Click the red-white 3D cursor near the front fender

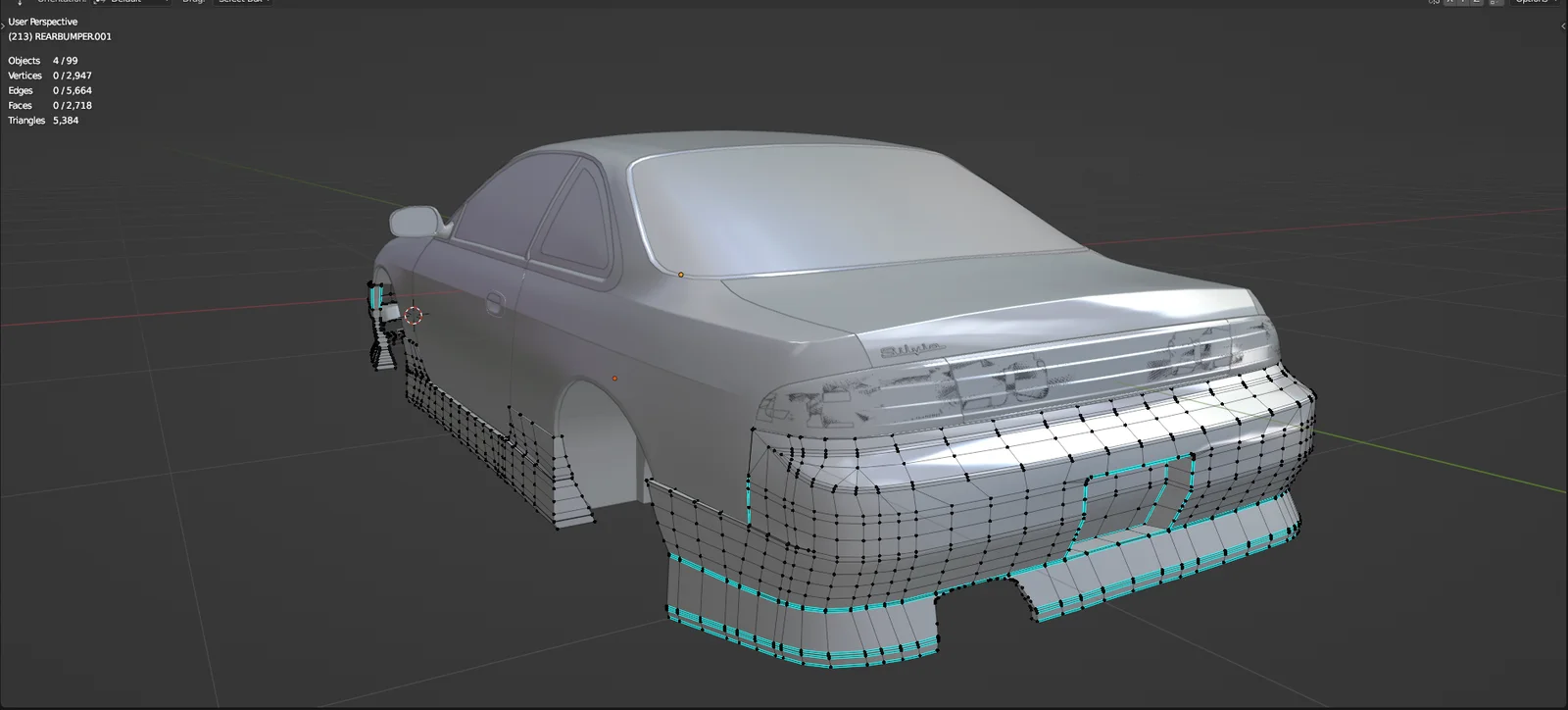point(414,316)
